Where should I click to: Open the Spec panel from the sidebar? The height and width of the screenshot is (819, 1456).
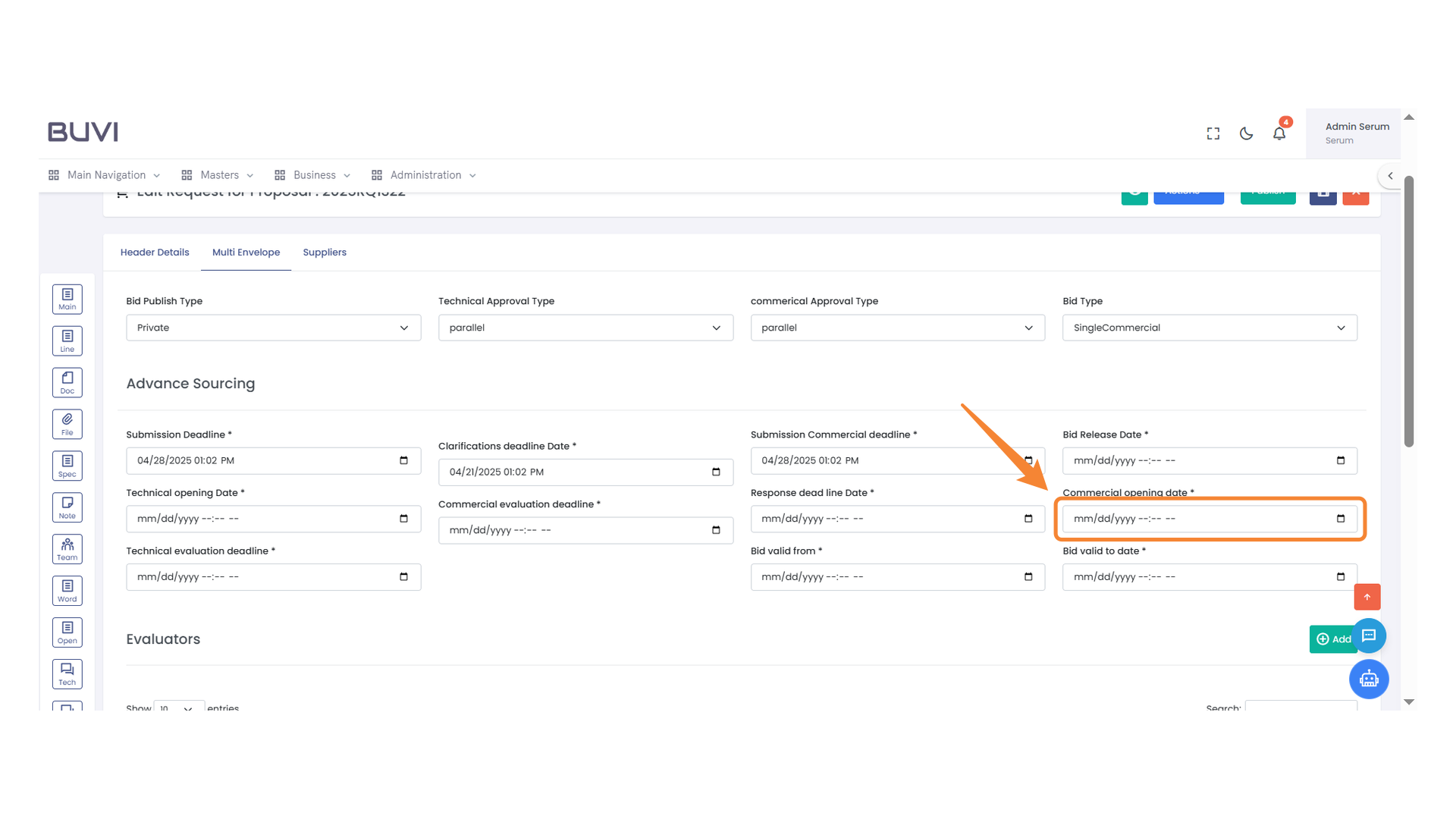click(67, 465)
